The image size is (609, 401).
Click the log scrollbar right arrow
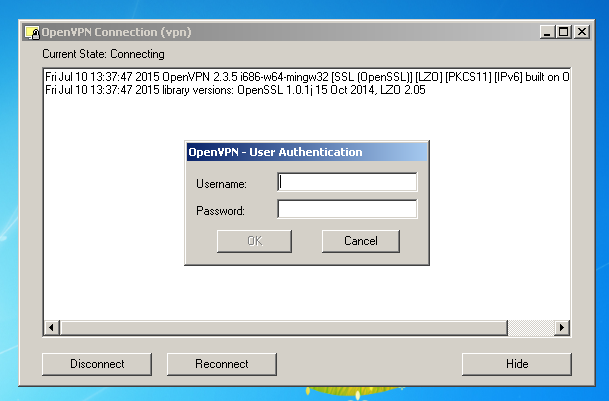562,328
